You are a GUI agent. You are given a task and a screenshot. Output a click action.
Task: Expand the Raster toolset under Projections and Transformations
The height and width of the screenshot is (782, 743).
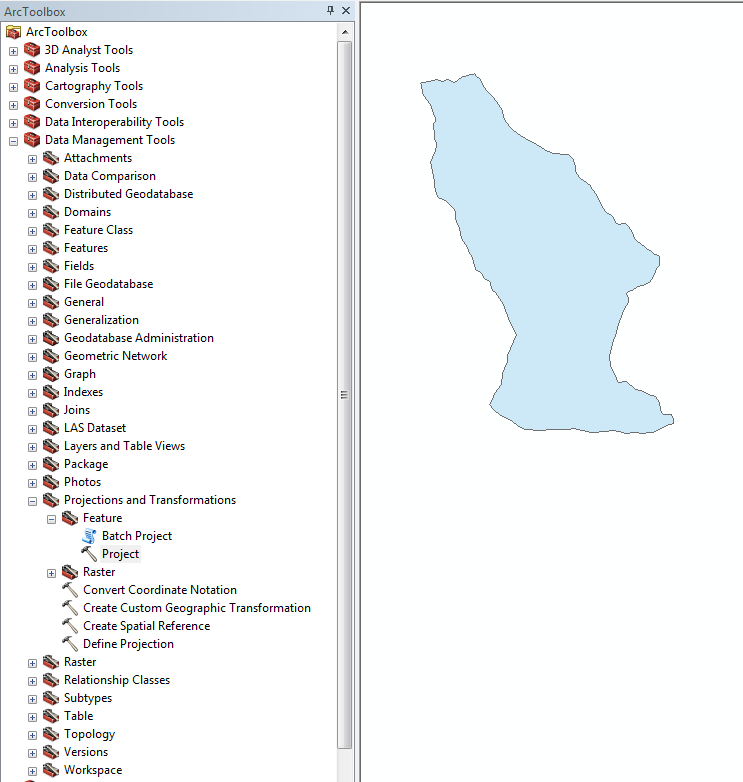coord(51,573)
